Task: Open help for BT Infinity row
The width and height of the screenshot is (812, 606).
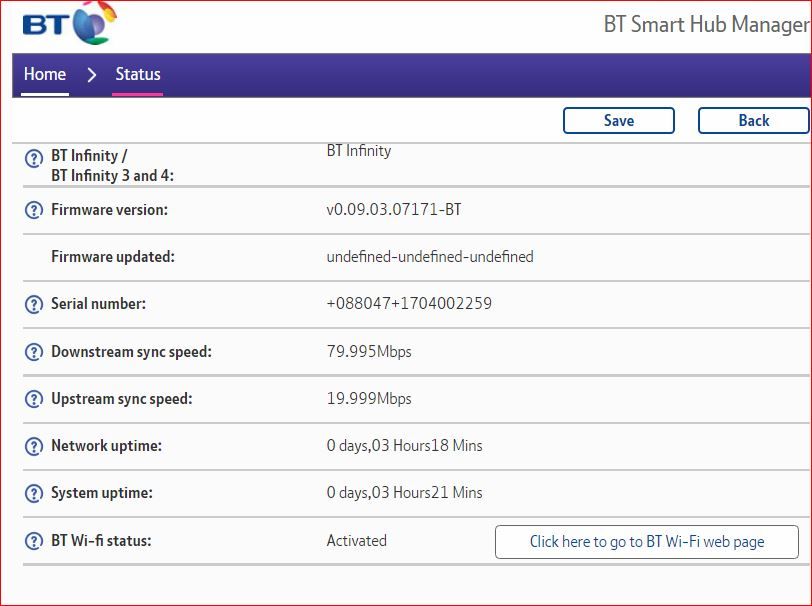Action: [34, 158]
